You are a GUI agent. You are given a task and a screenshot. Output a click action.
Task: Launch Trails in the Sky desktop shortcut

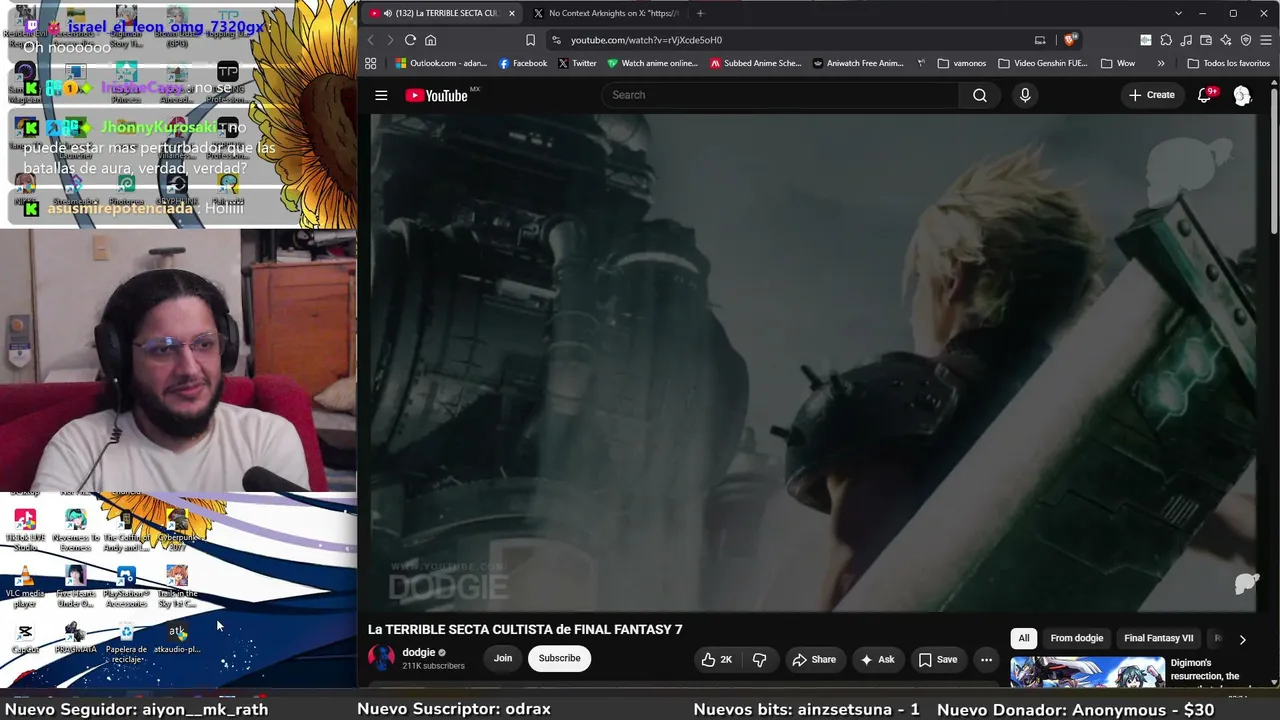(177, 587)
